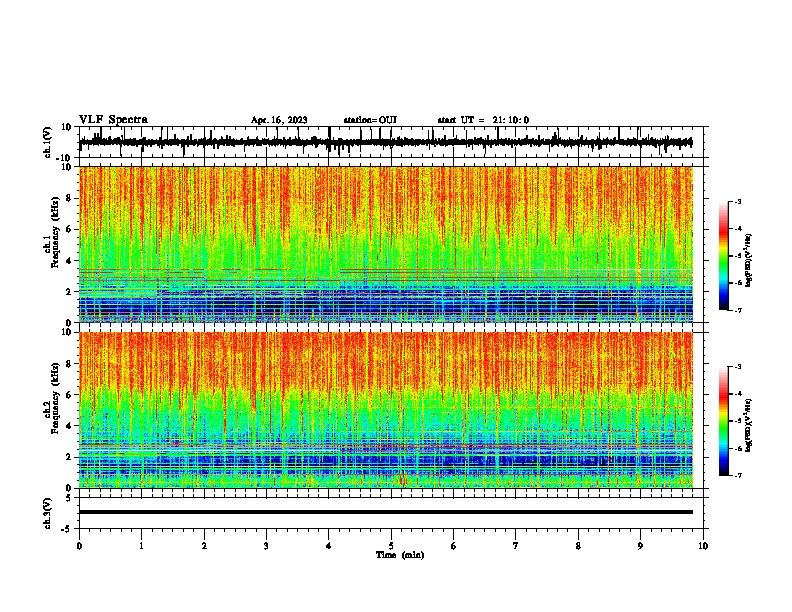Screen dimensions: 792x612
Task: Click the time axis tick label "2"
Action: [x=204, y=546]
